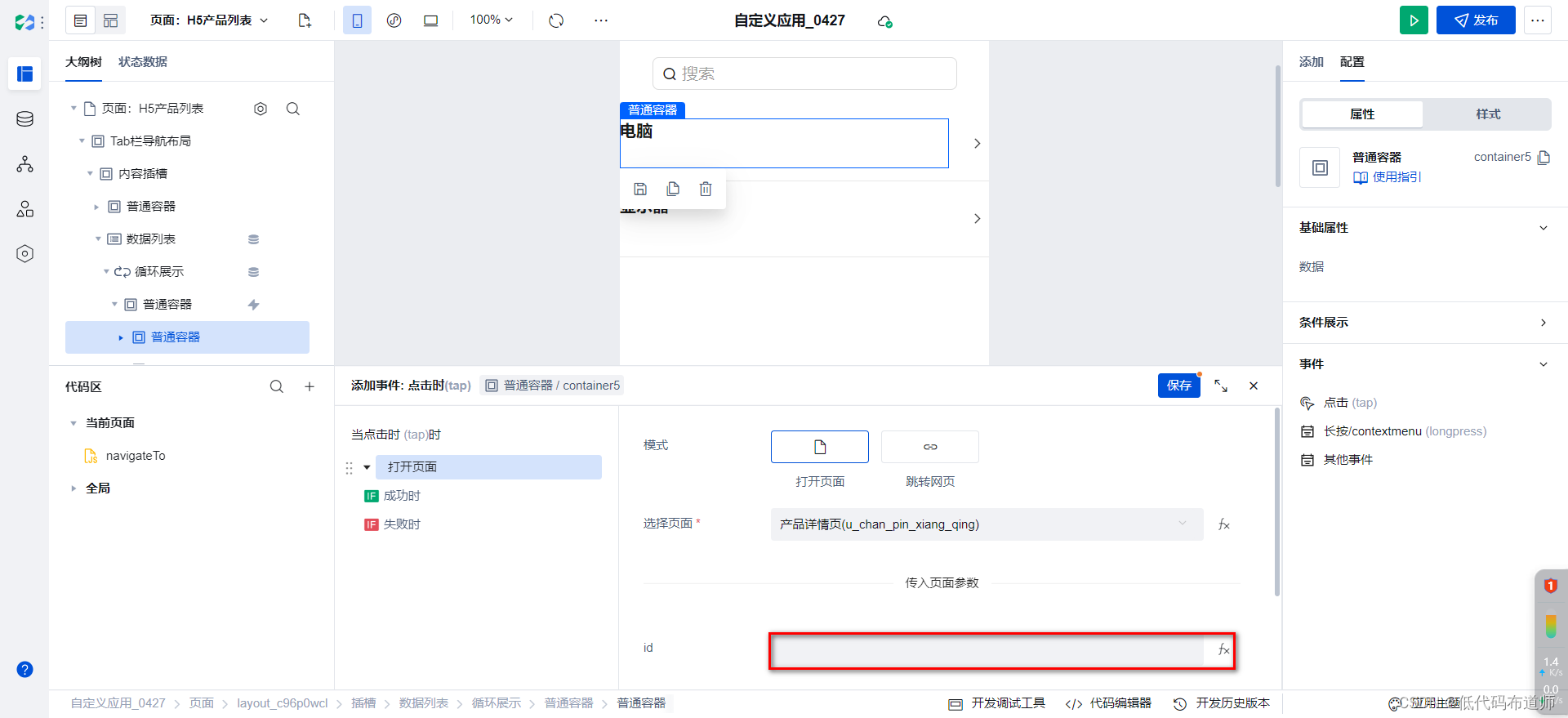The image size is (1568, 718).
Task: Select mini program preview mode
Action: click(x=394, y=20)
